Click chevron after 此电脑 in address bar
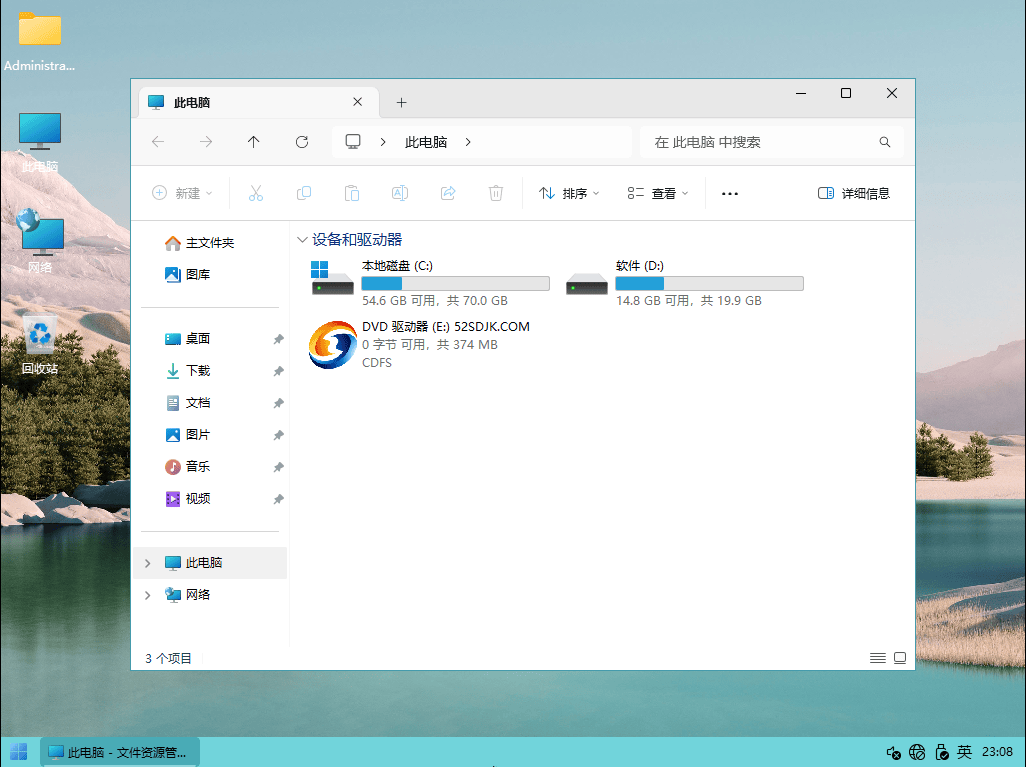The width and height of the screenshot is (1026, 767). coord(468,142)
